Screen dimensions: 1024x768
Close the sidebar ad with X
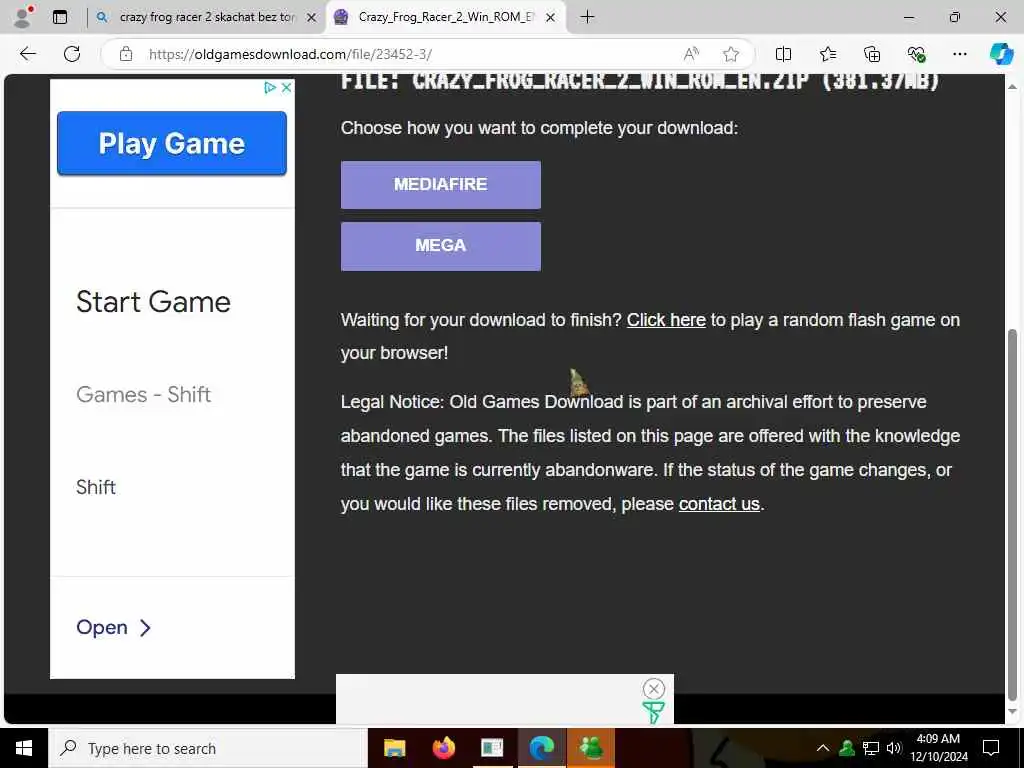point(286,88)
